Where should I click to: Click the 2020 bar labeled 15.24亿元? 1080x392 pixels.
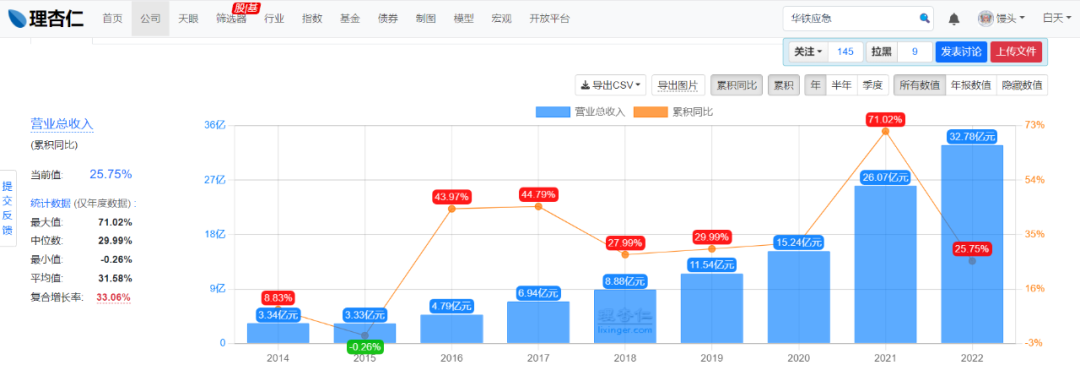(x=798, y=297)
